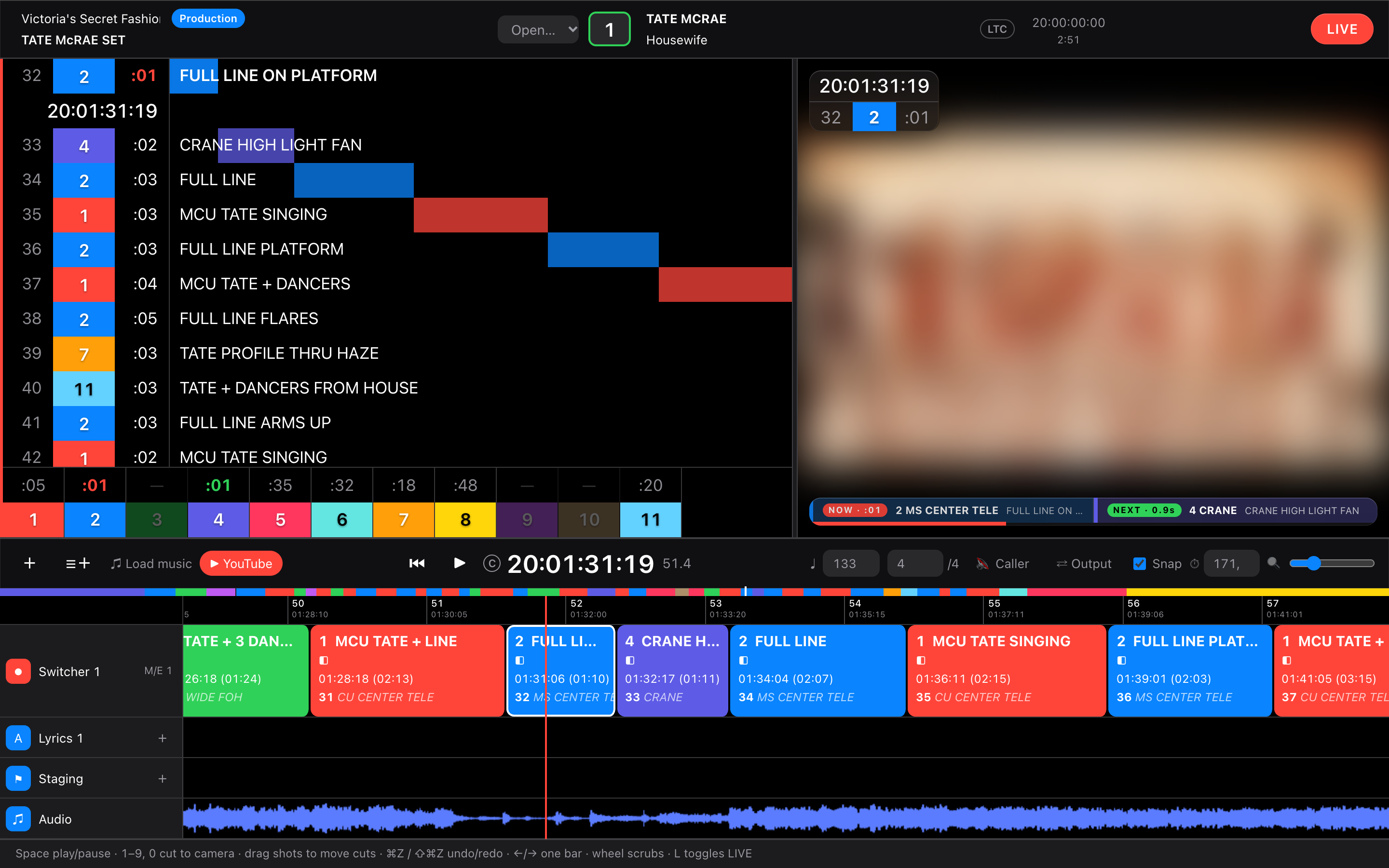1389x868 pixels.
Task: Click the YouTube button
Action: [241, 563]
